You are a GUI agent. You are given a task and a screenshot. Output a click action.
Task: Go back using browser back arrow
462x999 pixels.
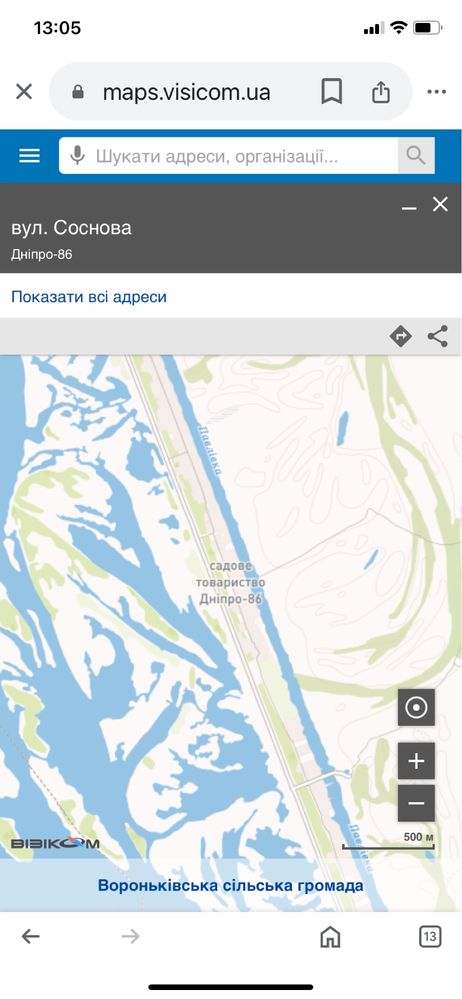pyautogui.click(x=30, y=936)
